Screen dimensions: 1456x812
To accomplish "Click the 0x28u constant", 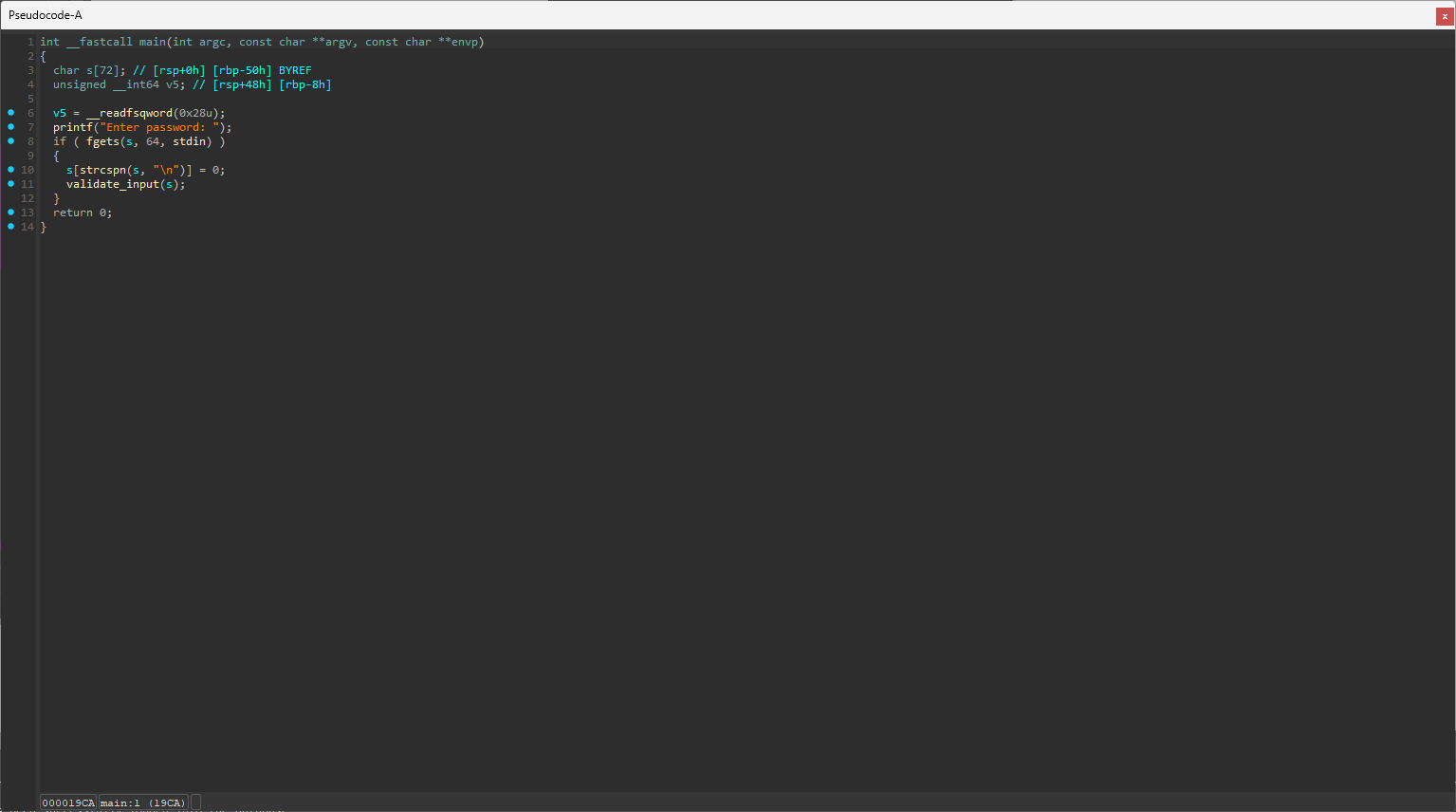I will coord(195,113).
